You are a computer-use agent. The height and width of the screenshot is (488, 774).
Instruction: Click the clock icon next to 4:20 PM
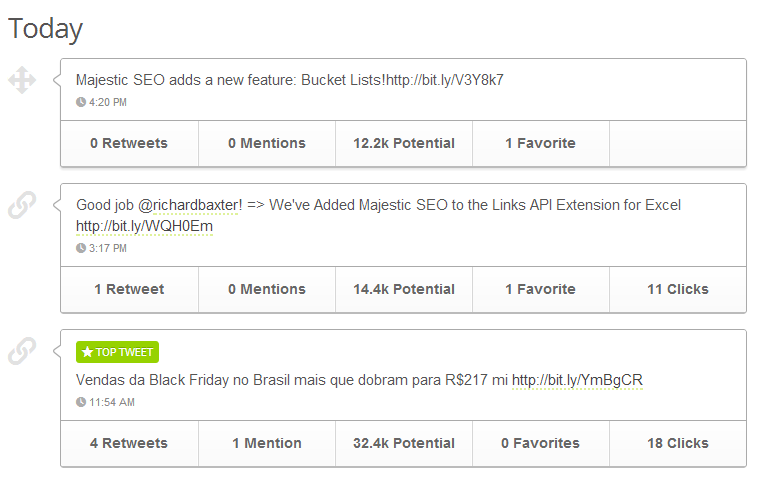81,102
